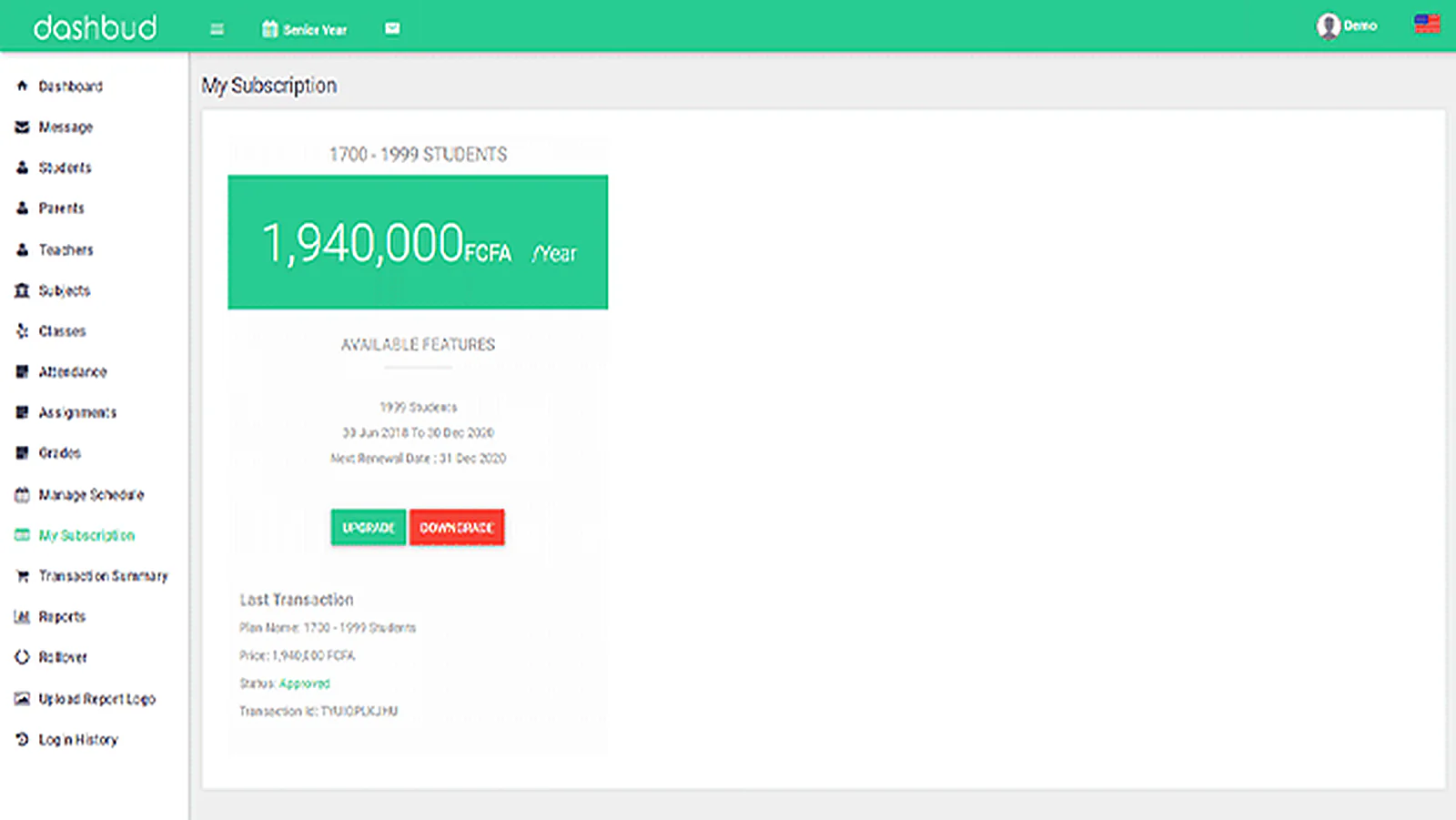Click the hamburger menu icon in header
1456x820 pixels.
point(217,29)
